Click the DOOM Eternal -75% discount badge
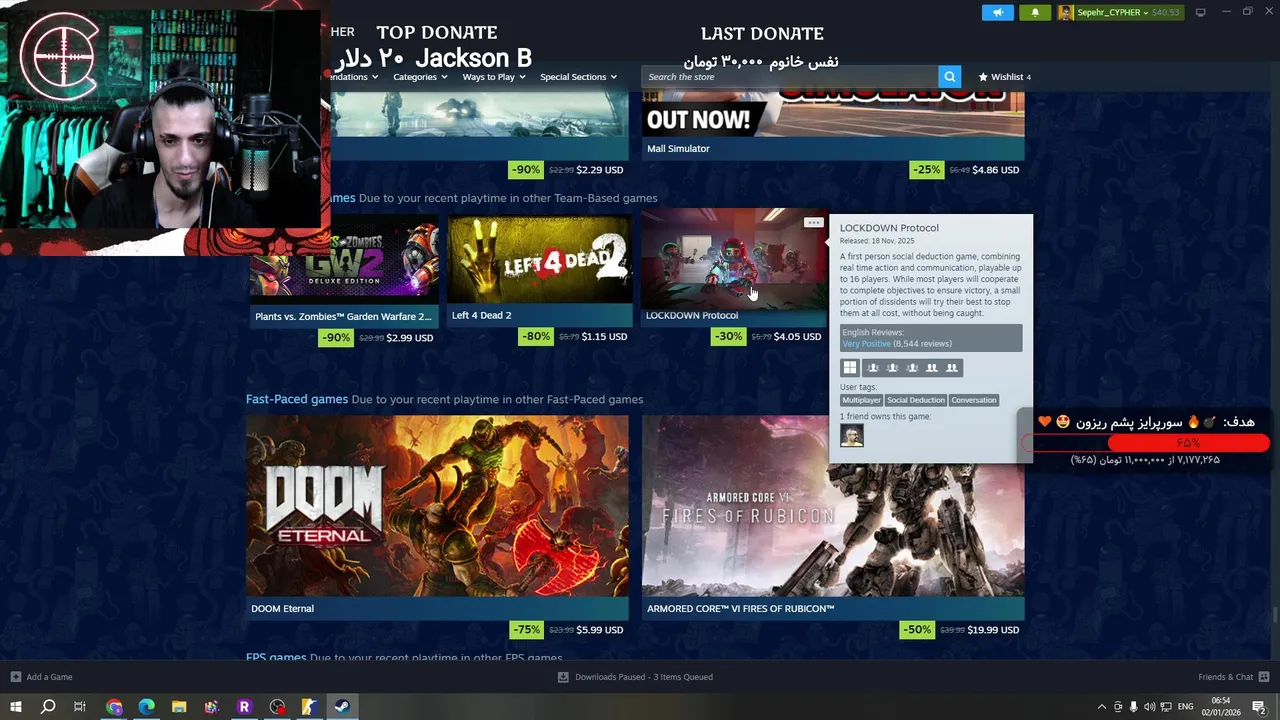The image size is (1280, 720). coord(526,630)
